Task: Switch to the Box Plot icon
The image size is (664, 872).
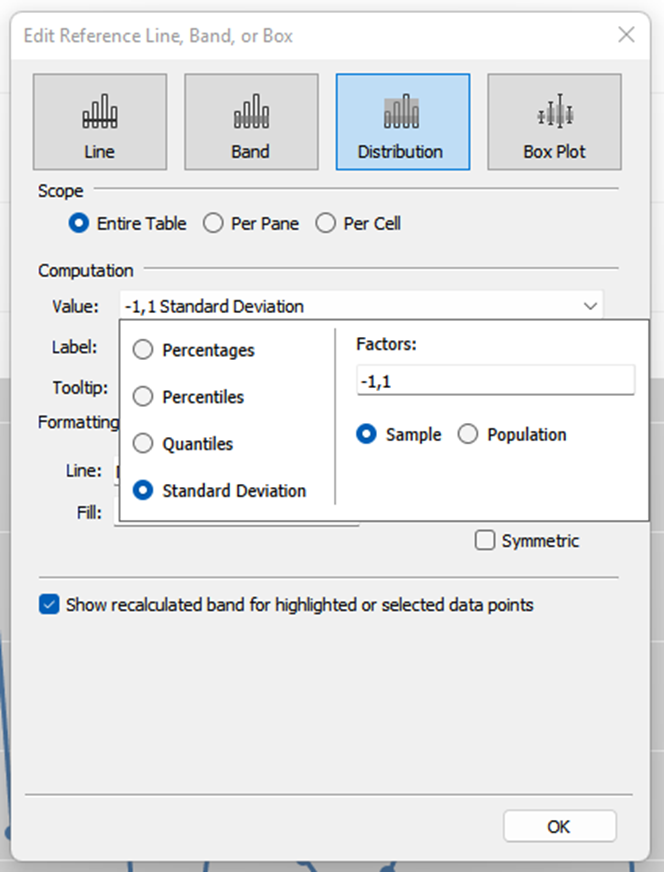Action: tap(553, 121)
